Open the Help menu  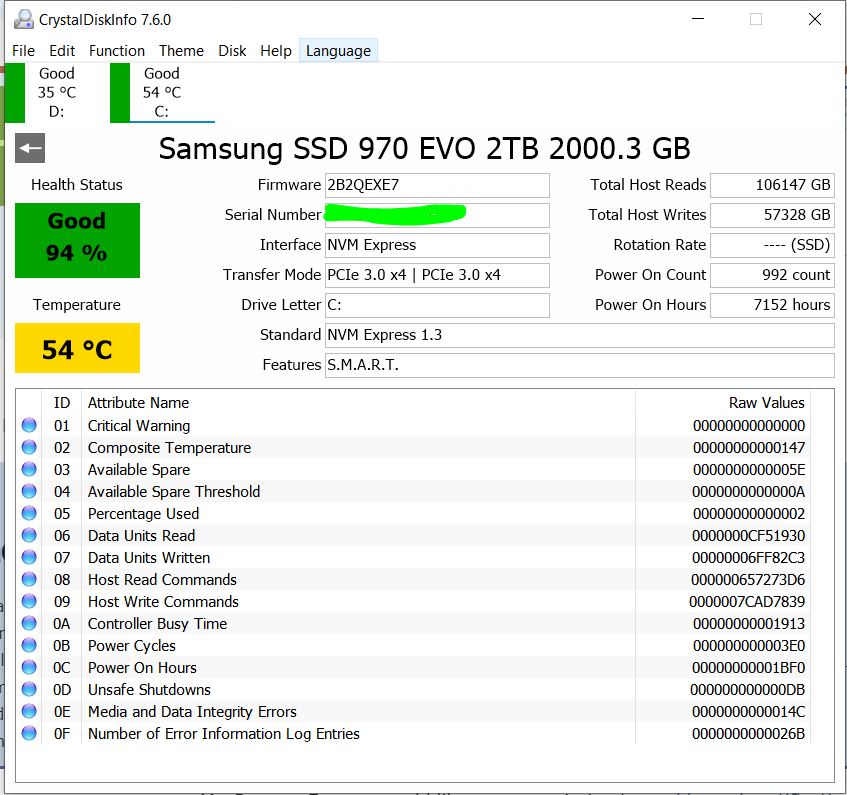coord(276,50)
